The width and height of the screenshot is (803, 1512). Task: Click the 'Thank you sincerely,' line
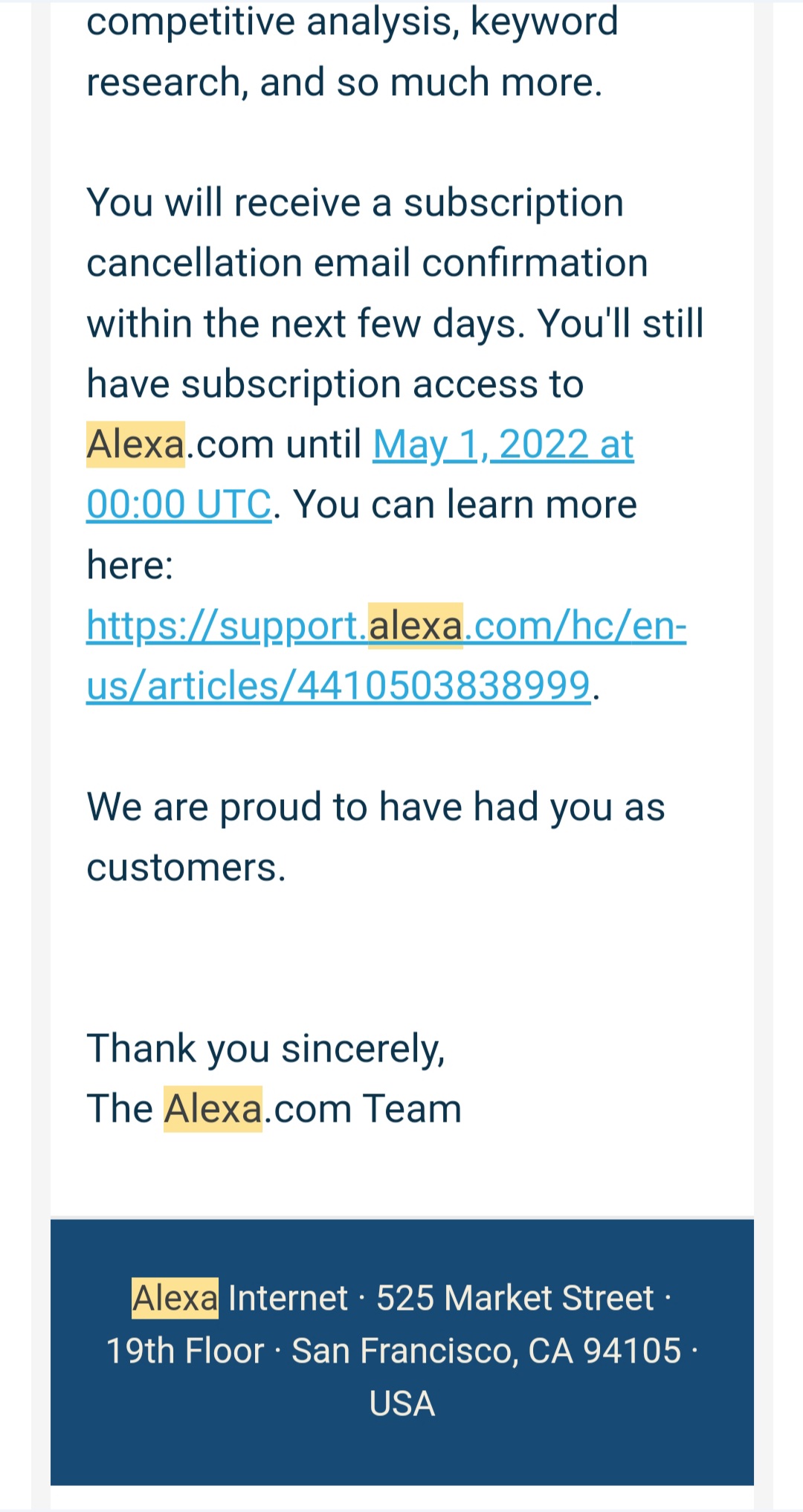[265, 1049]
